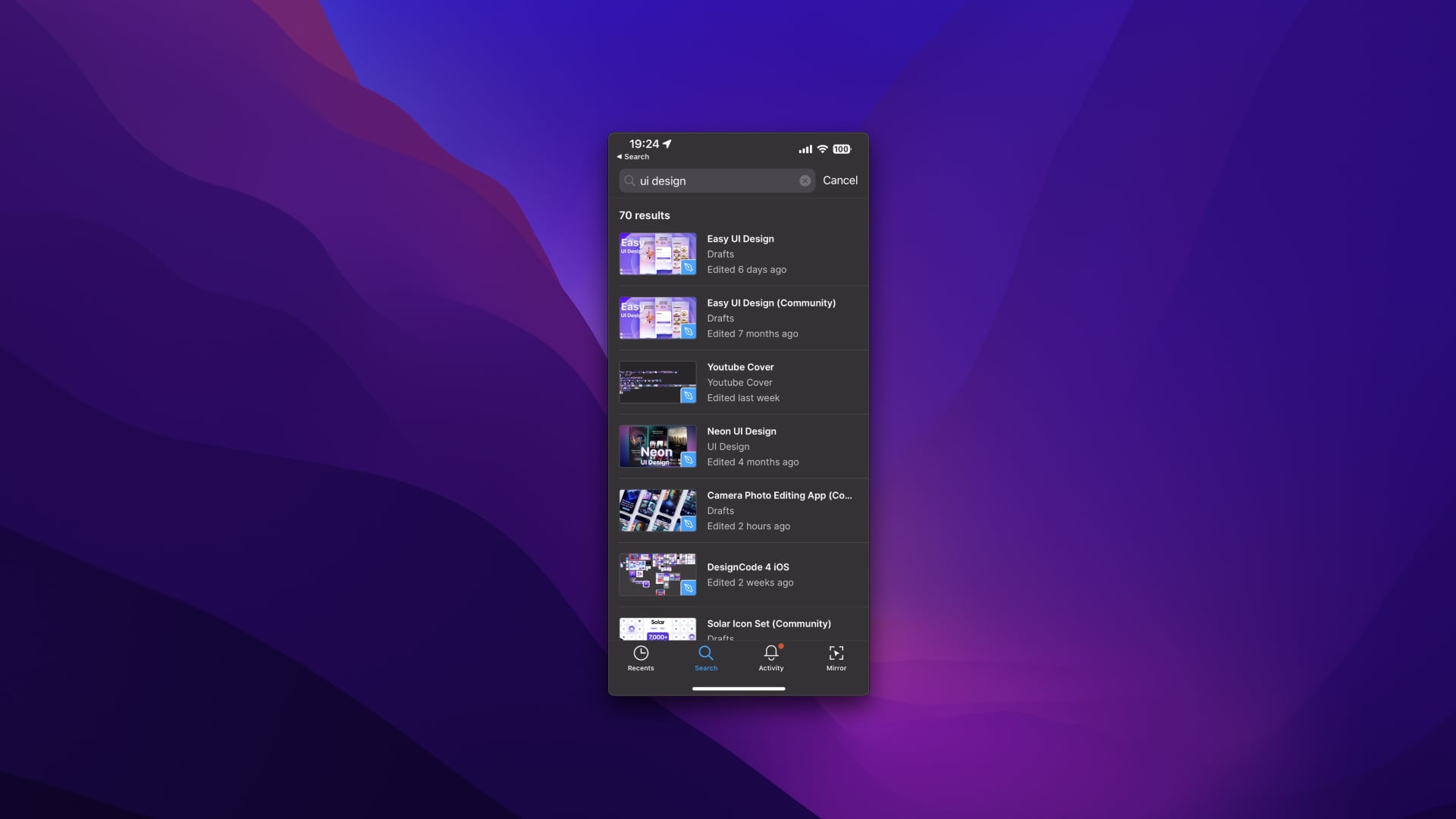Click design file badge on Neon thumbnail
This screenshot has width=1456, height=819.
point(688,460)
